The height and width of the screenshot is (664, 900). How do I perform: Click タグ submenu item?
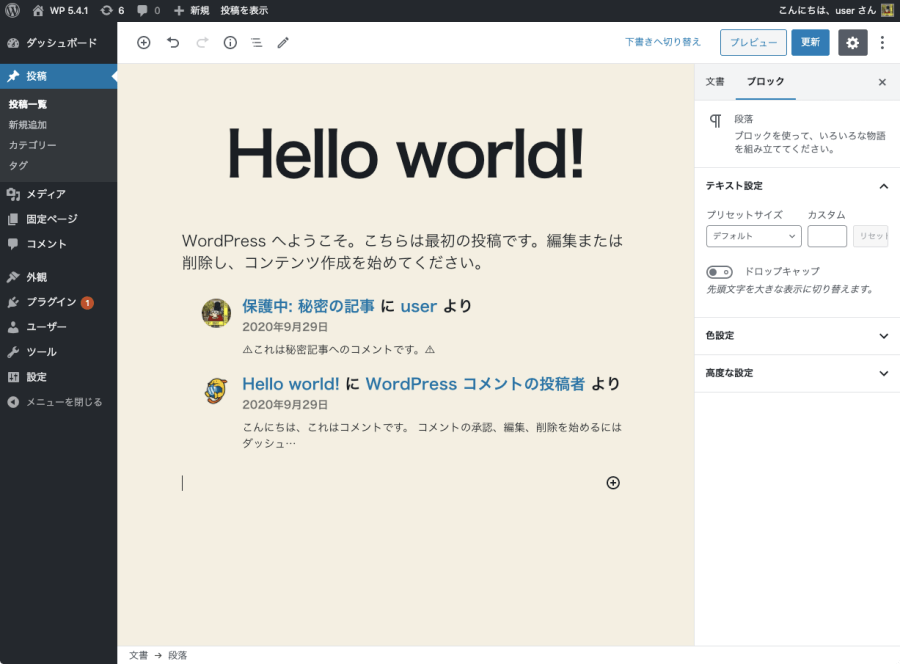(x=18, y=165)
